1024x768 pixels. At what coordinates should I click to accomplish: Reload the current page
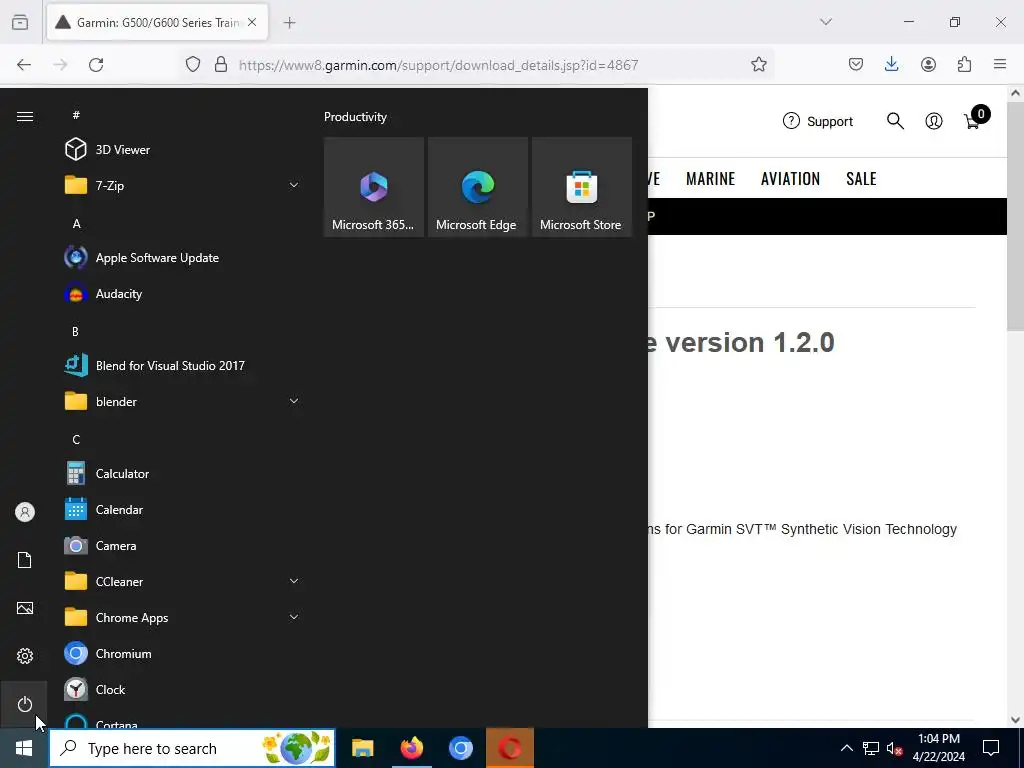point(96,64)
